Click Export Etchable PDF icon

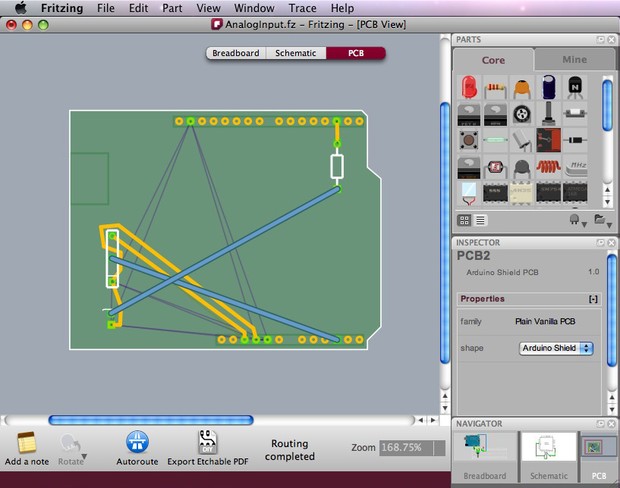tap(208, 442)
